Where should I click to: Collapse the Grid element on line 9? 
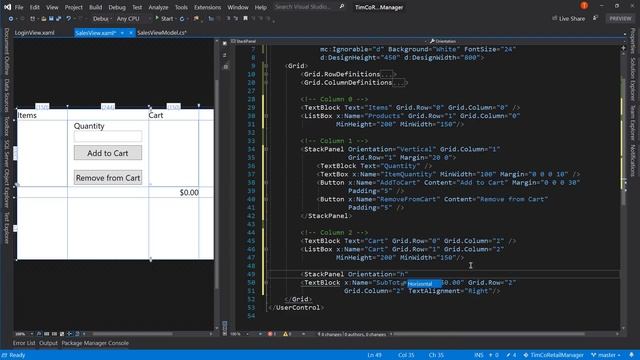(266, 66)
